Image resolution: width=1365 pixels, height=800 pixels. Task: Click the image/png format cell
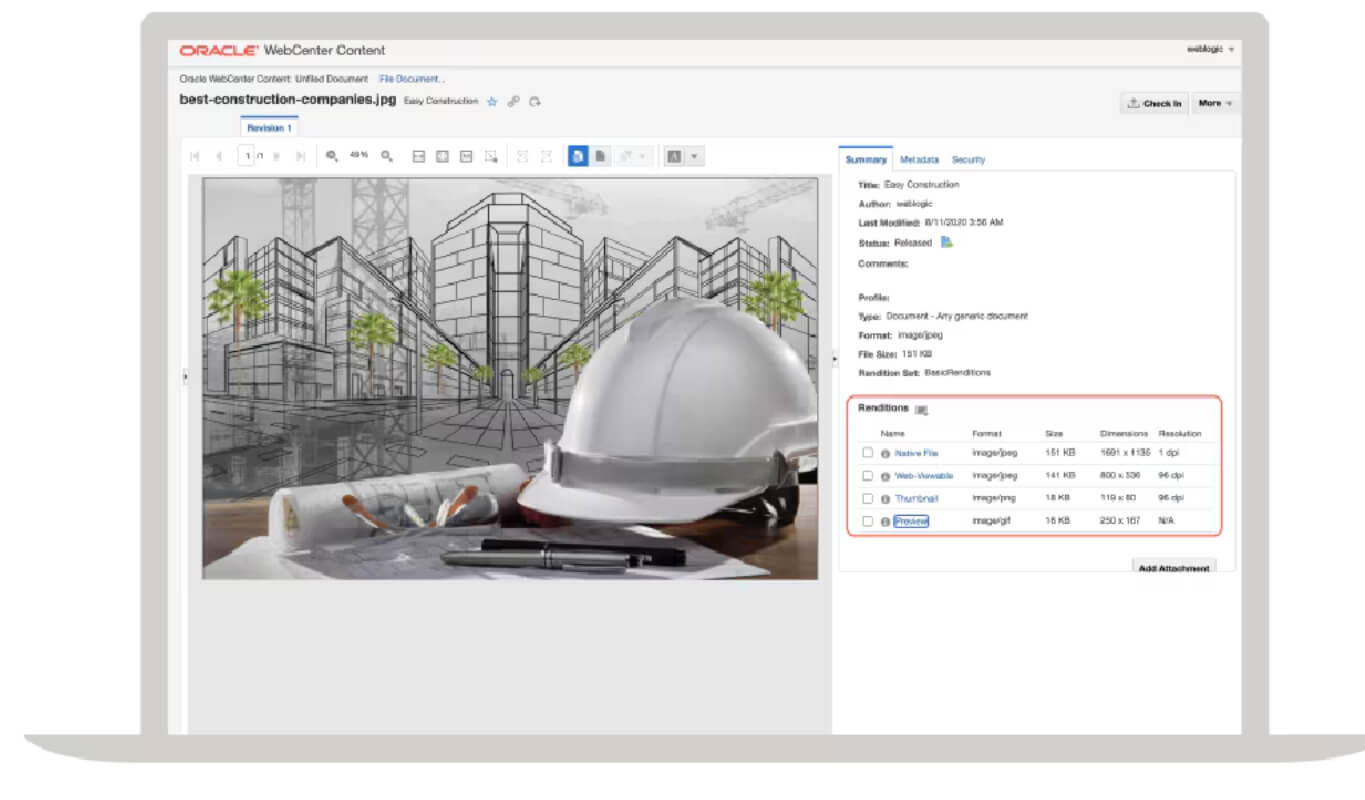(994, 498)
